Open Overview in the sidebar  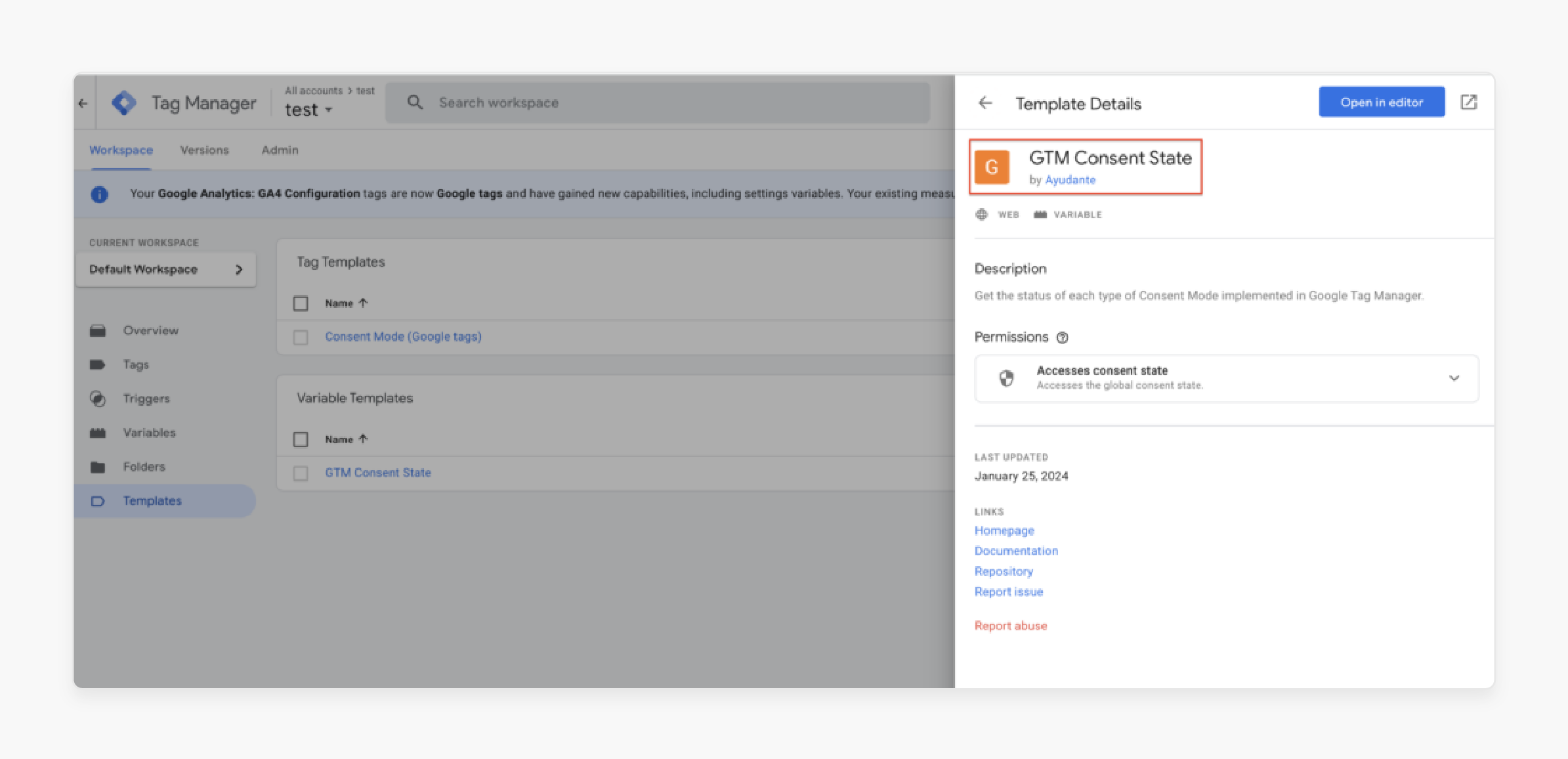click(150, 330)
